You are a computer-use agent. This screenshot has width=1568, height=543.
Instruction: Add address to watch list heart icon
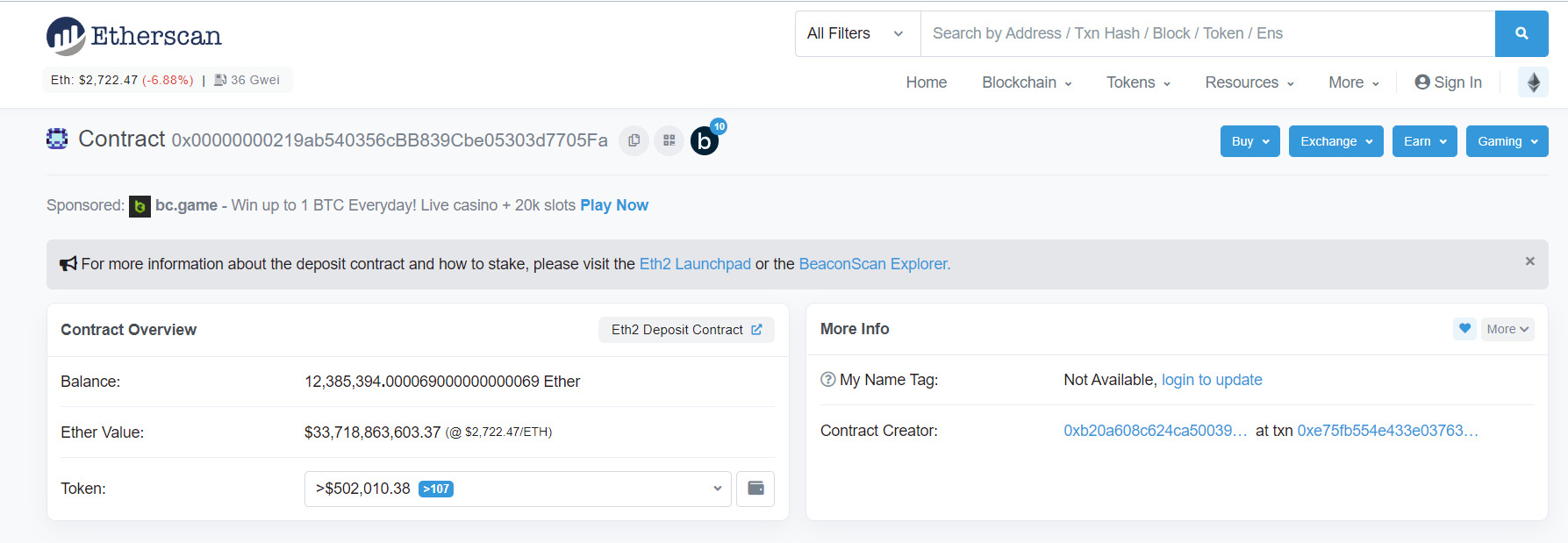1464,329
